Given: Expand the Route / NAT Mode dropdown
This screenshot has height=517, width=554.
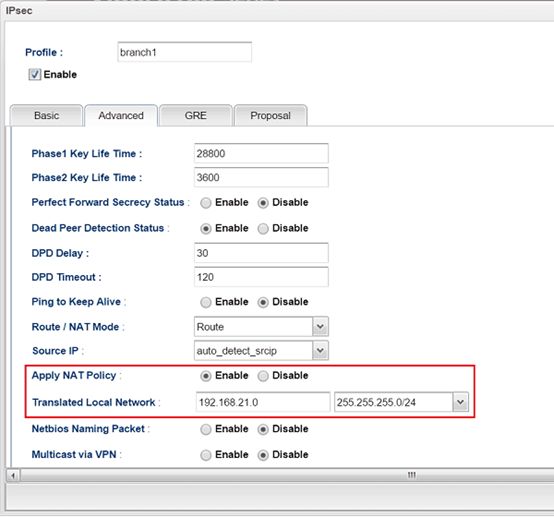Looking at the screenshot, I should click(x=320, y=327).
